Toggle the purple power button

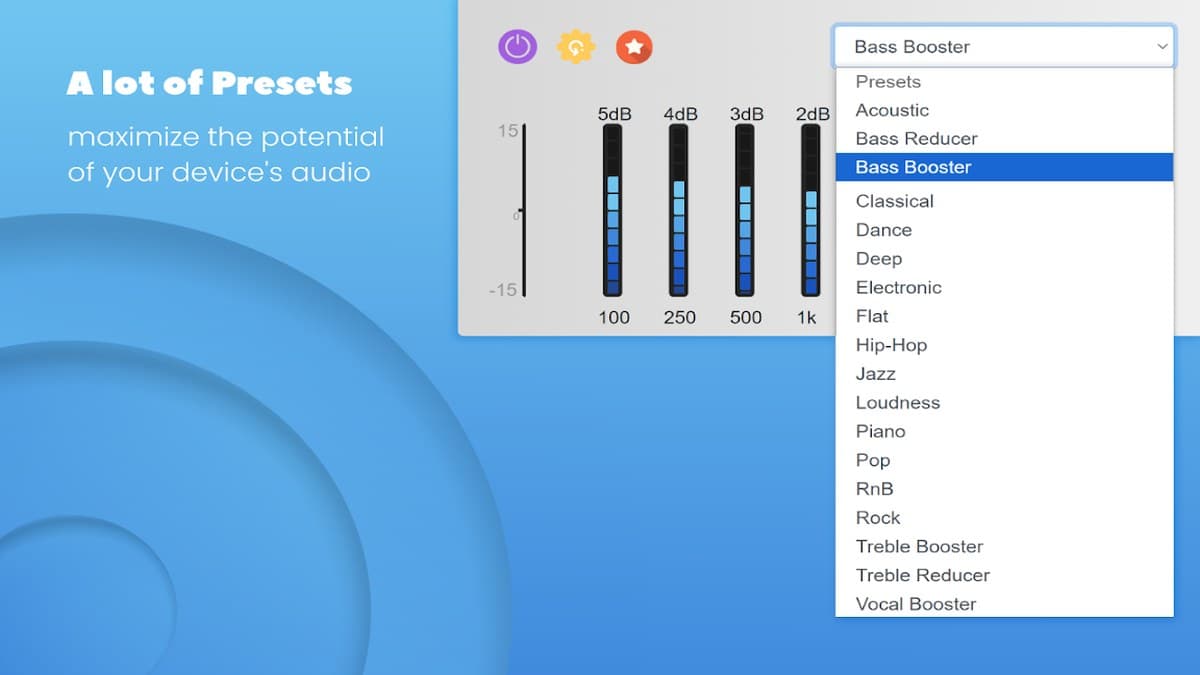(518, 47)
